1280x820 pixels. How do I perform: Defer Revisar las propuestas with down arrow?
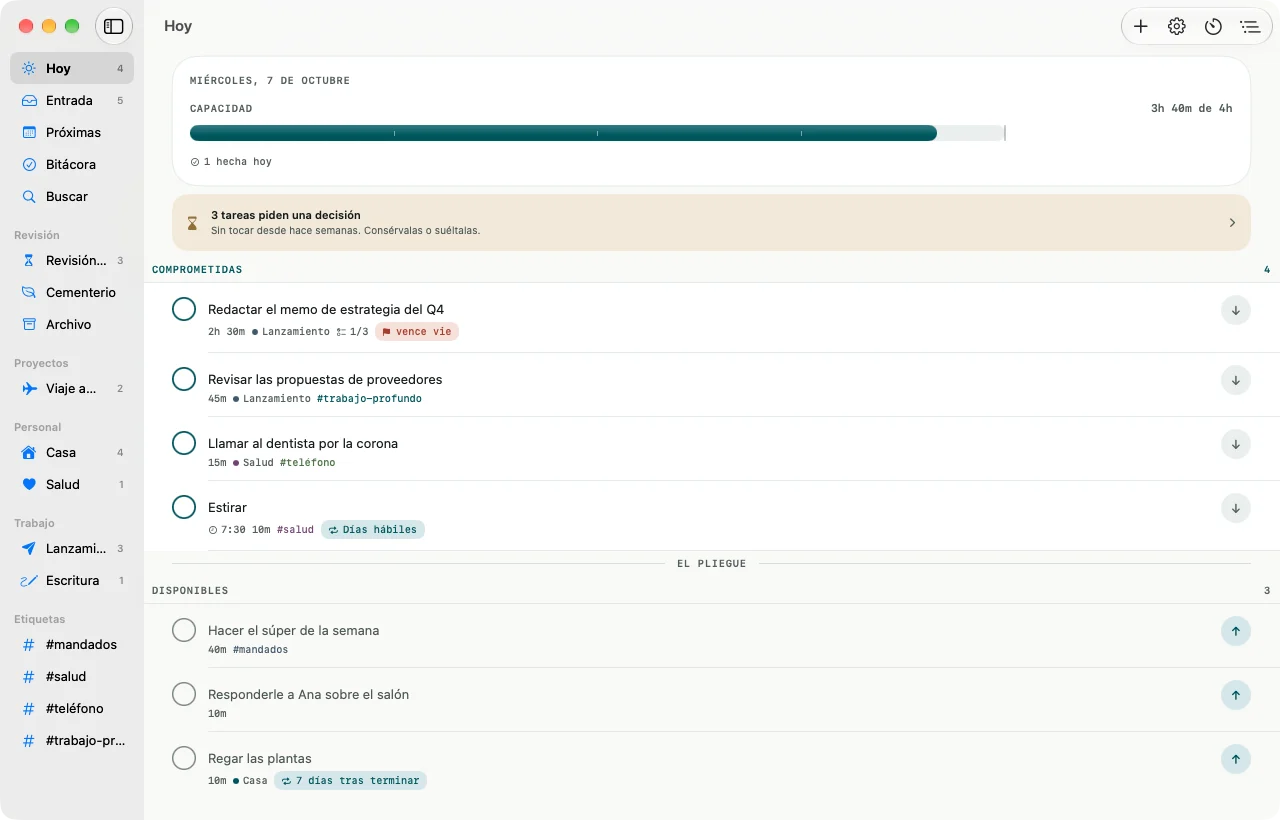[1236, 380]
